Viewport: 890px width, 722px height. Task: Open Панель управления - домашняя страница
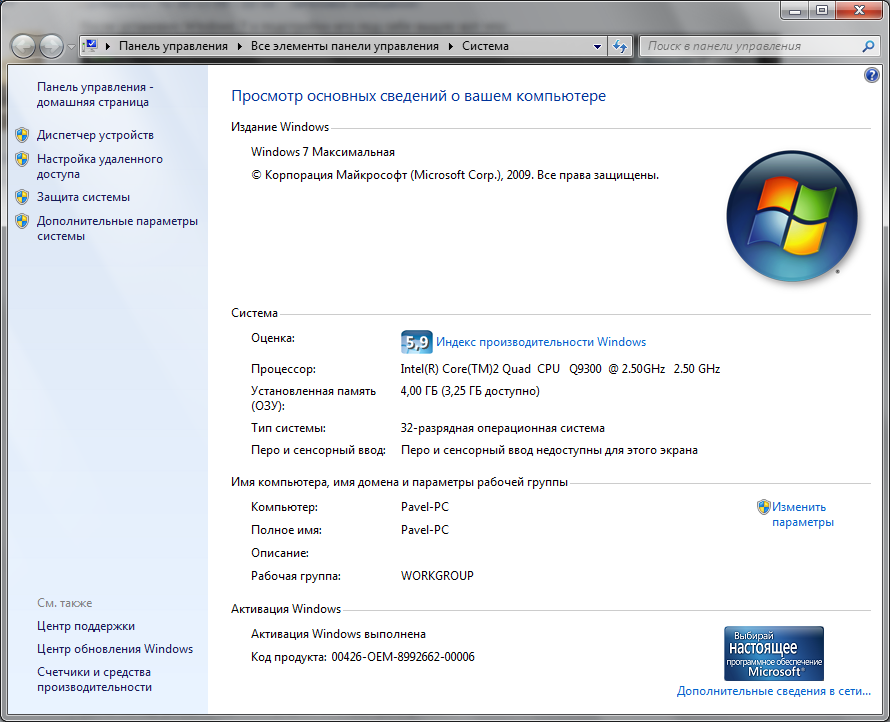point(95,94)
